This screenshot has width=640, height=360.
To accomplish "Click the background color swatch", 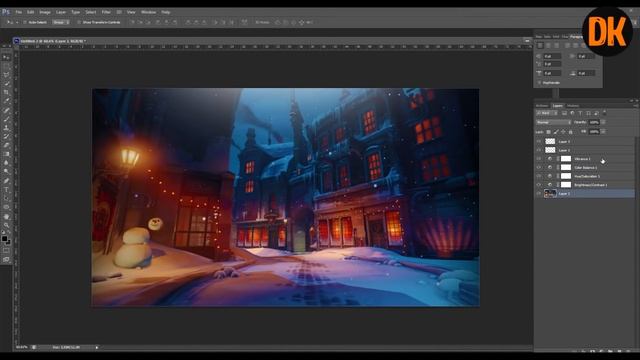I will pyautogui.click(x=8, y=242).
